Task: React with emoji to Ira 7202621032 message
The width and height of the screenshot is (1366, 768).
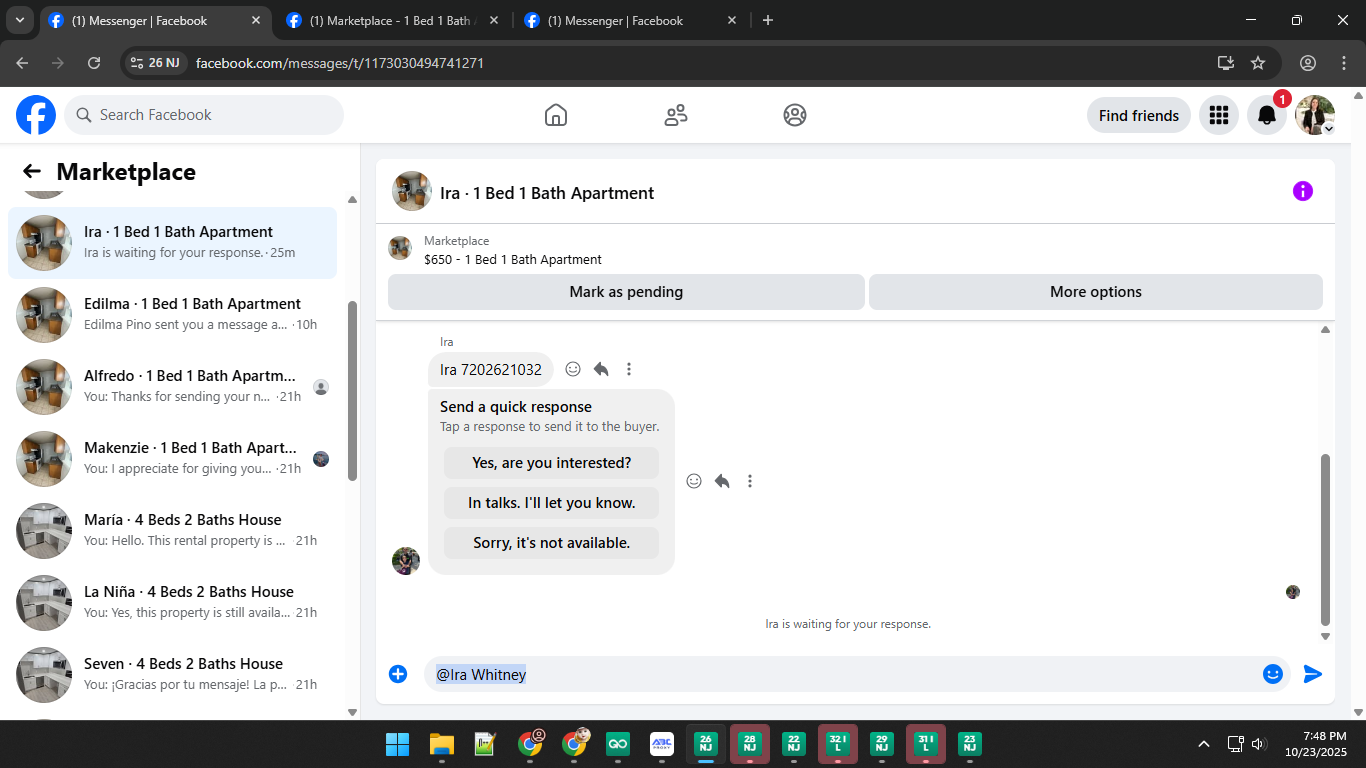Action: 573,369
